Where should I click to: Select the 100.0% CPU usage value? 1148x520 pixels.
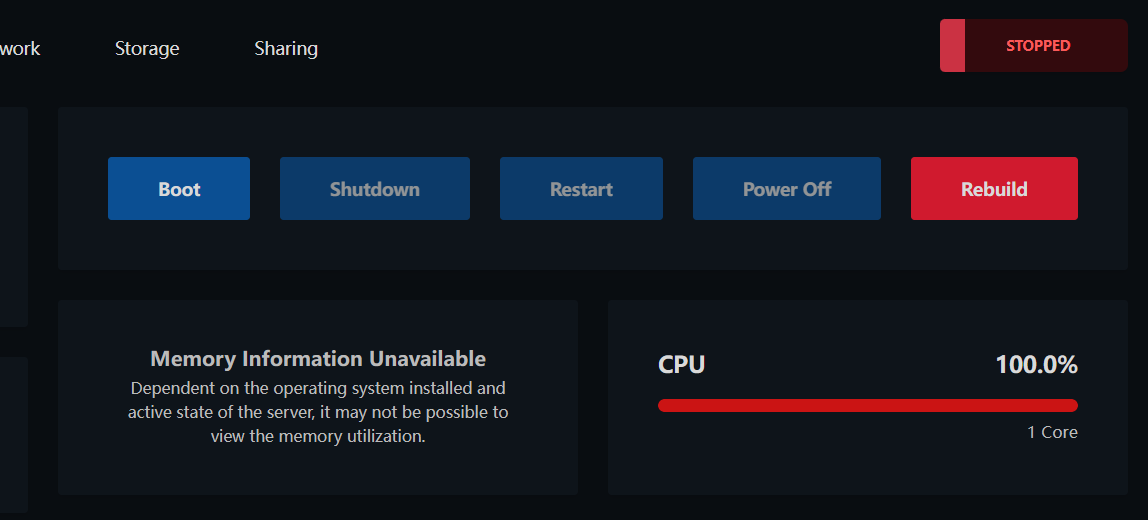pyautogui.click(x=1036, y=364)
